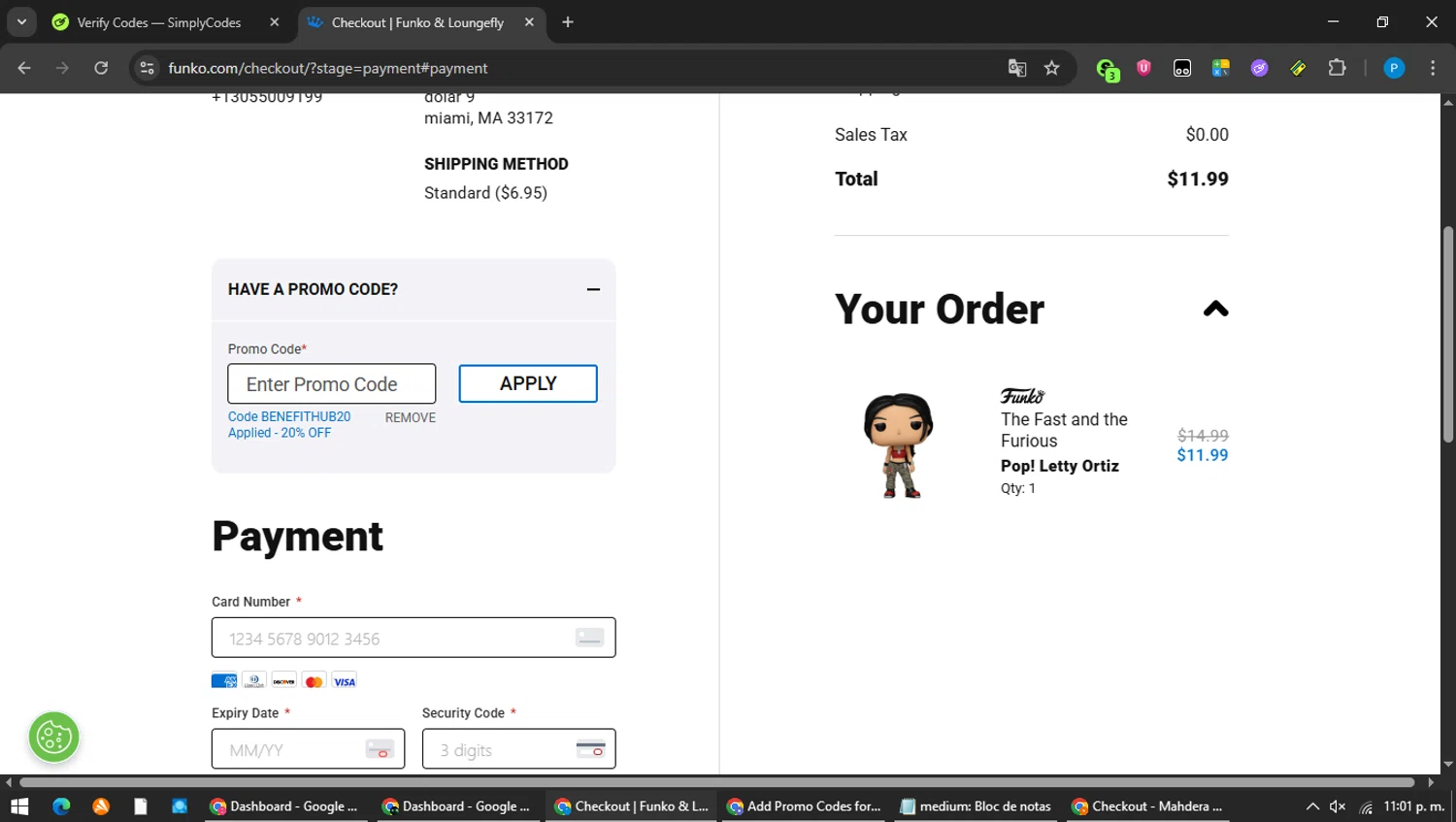The height and width of the screenshot is (822, 1456).
Task: Click the Visa card logo
Action: (x=345, y=681)
